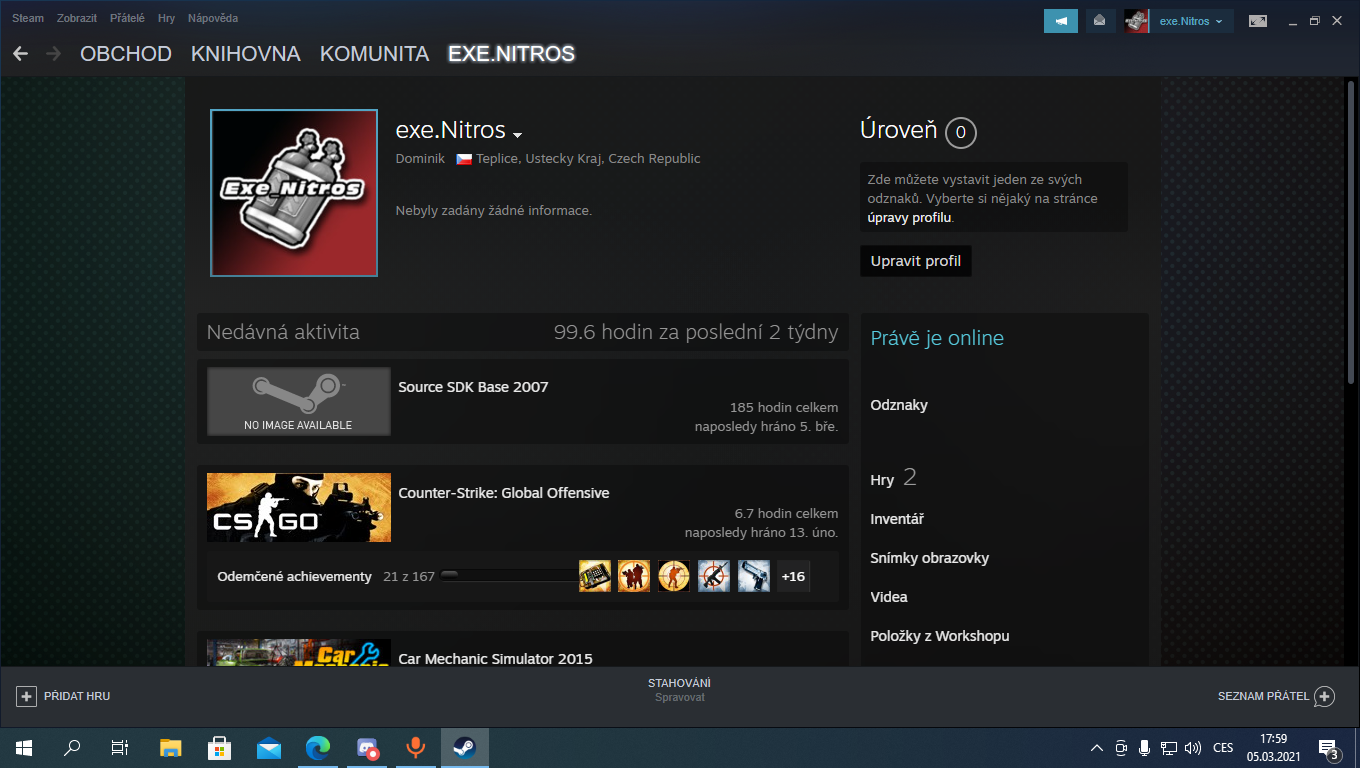Expand the arrow next to profile name
Image resolution: width=1360 pixels, height=768 pixels.
[x=517, y=134]
